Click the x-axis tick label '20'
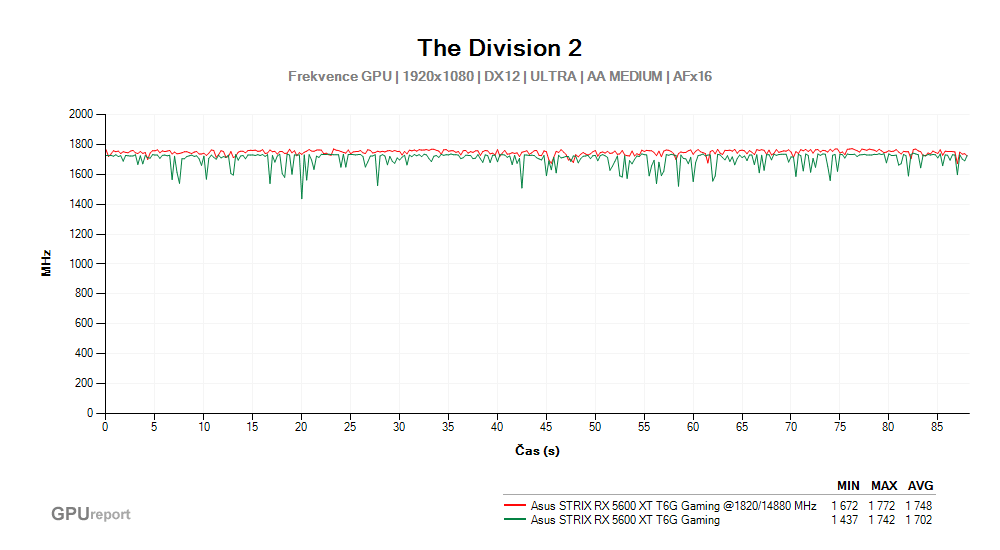Image resolution: width=1000 pixels, height=550 pixels. pyautogui.click(x=301, y=427)
